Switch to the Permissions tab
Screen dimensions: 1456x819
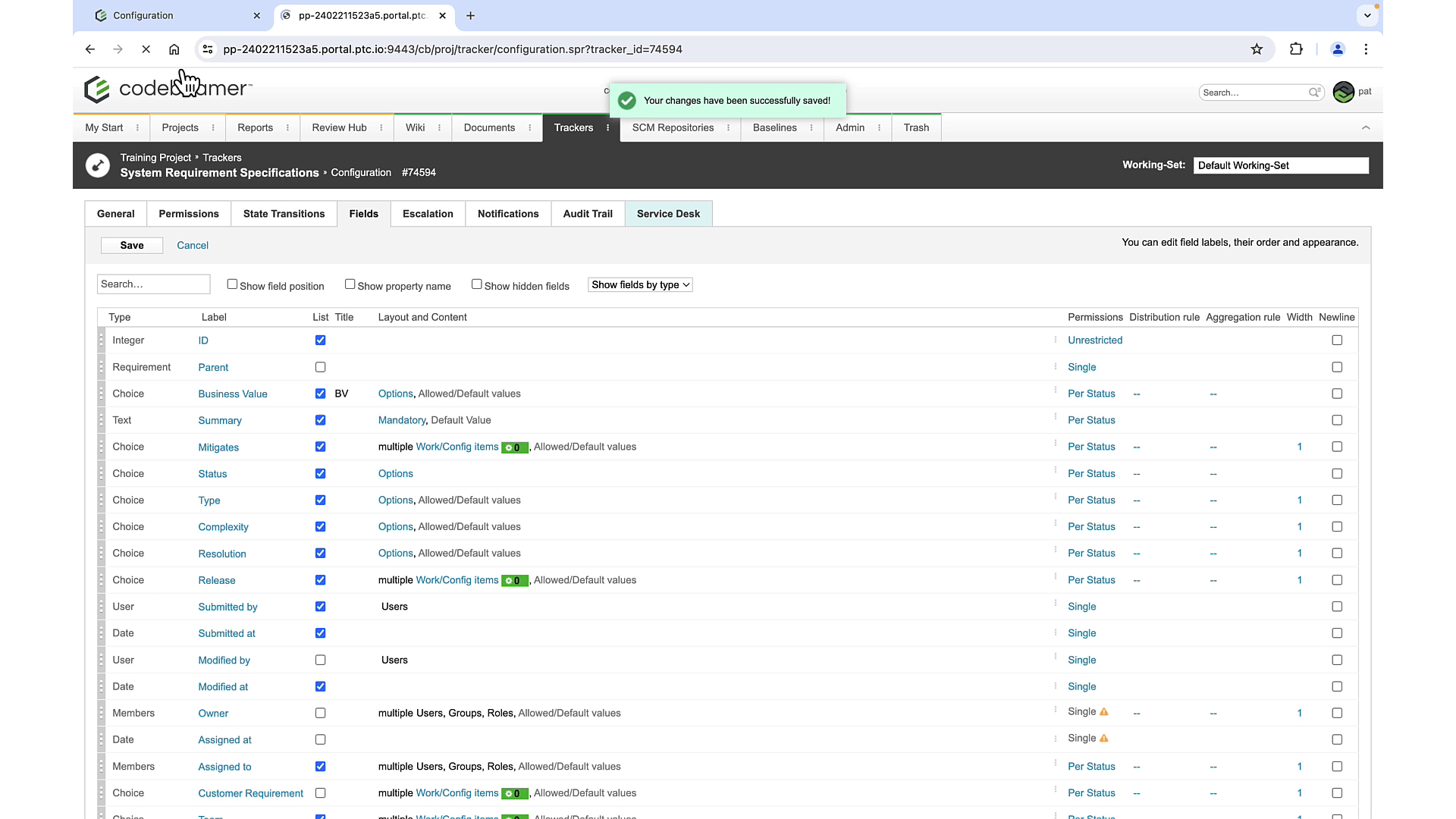click(189, 214)
